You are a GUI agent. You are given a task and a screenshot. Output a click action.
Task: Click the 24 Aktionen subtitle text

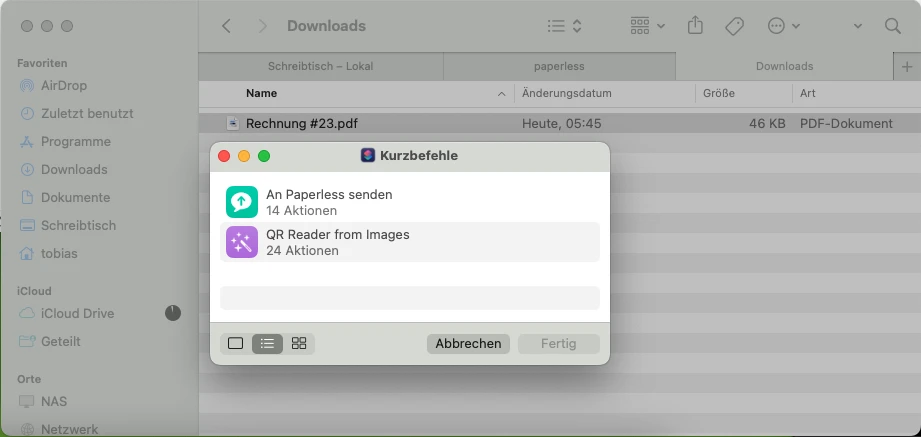coord(302,250)
